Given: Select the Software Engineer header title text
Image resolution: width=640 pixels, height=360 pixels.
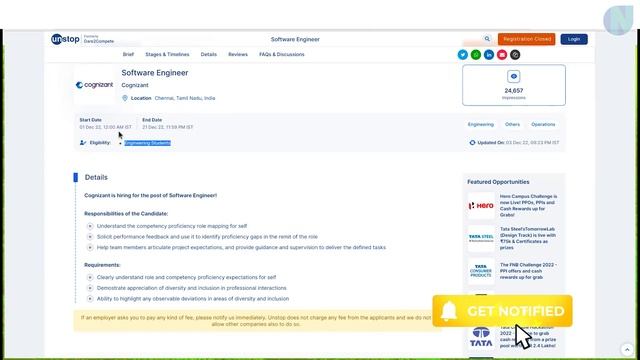Looking at the screenshot, I should [295, 40].
